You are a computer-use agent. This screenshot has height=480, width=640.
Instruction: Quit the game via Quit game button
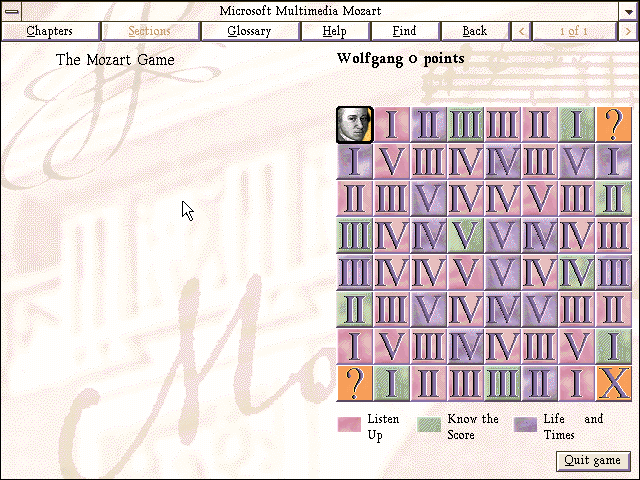[x=593, y=461]
